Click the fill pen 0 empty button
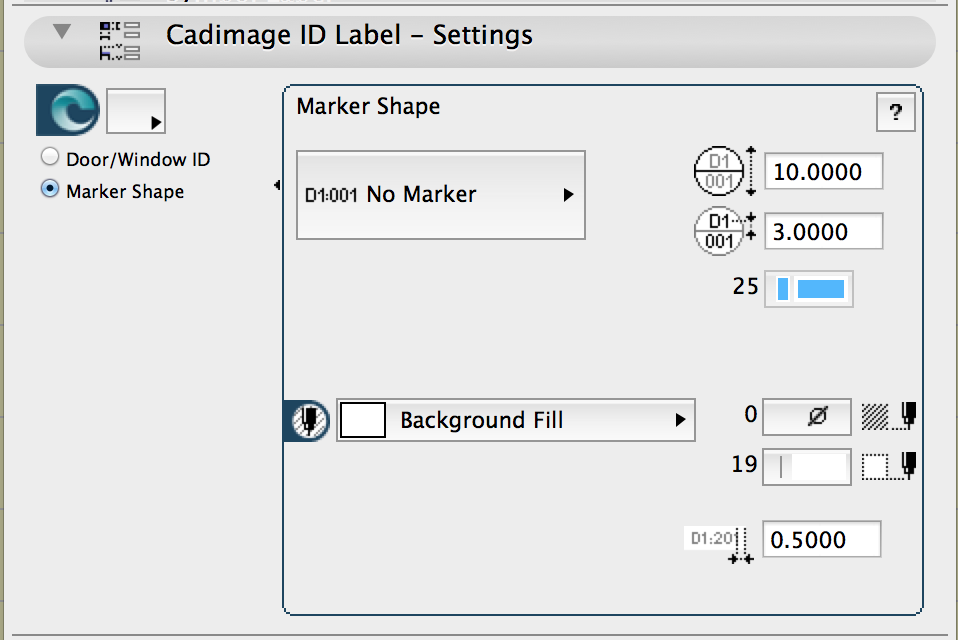 click(806, 417)
